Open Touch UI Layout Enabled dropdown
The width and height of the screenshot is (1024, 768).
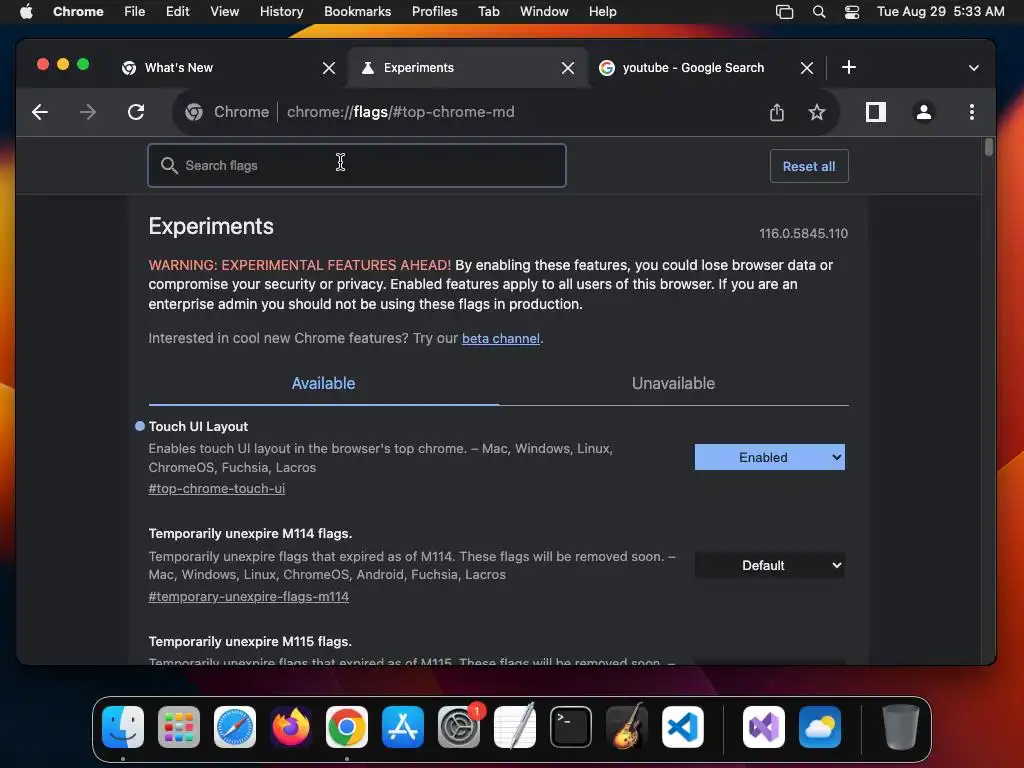pyautogui.click(x=769, y=457)
